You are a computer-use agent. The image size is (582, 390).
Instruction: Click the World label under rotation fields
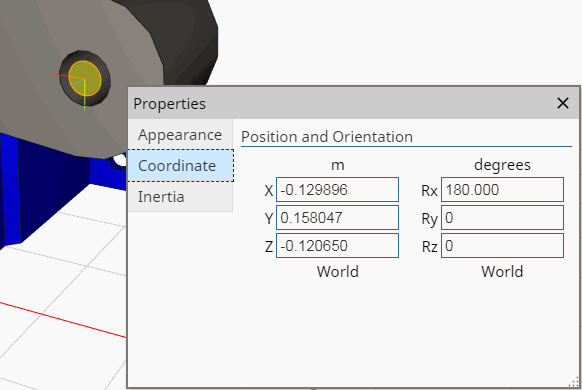pyautogui.click(x=502, y=272)
